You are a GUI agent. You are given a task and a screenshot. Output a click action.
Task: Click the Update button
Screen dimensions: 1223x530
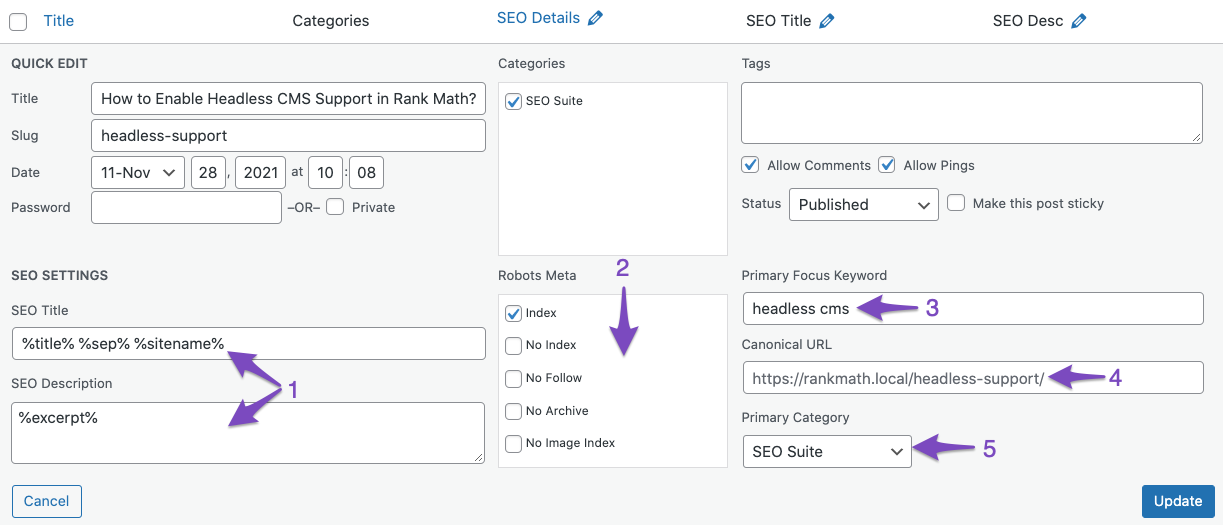click(1178, 501)
